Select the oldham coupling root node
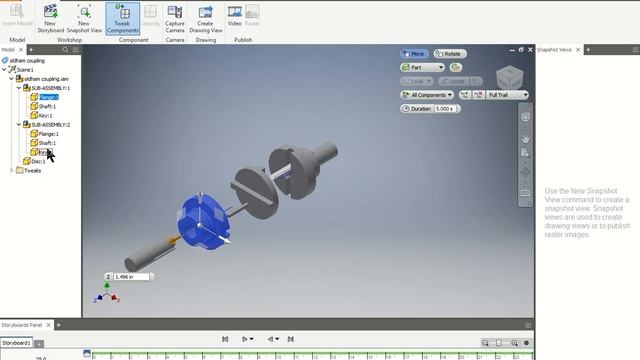This screenshot has height=360, width=640. pyautogui.click(x=27, y=60)
